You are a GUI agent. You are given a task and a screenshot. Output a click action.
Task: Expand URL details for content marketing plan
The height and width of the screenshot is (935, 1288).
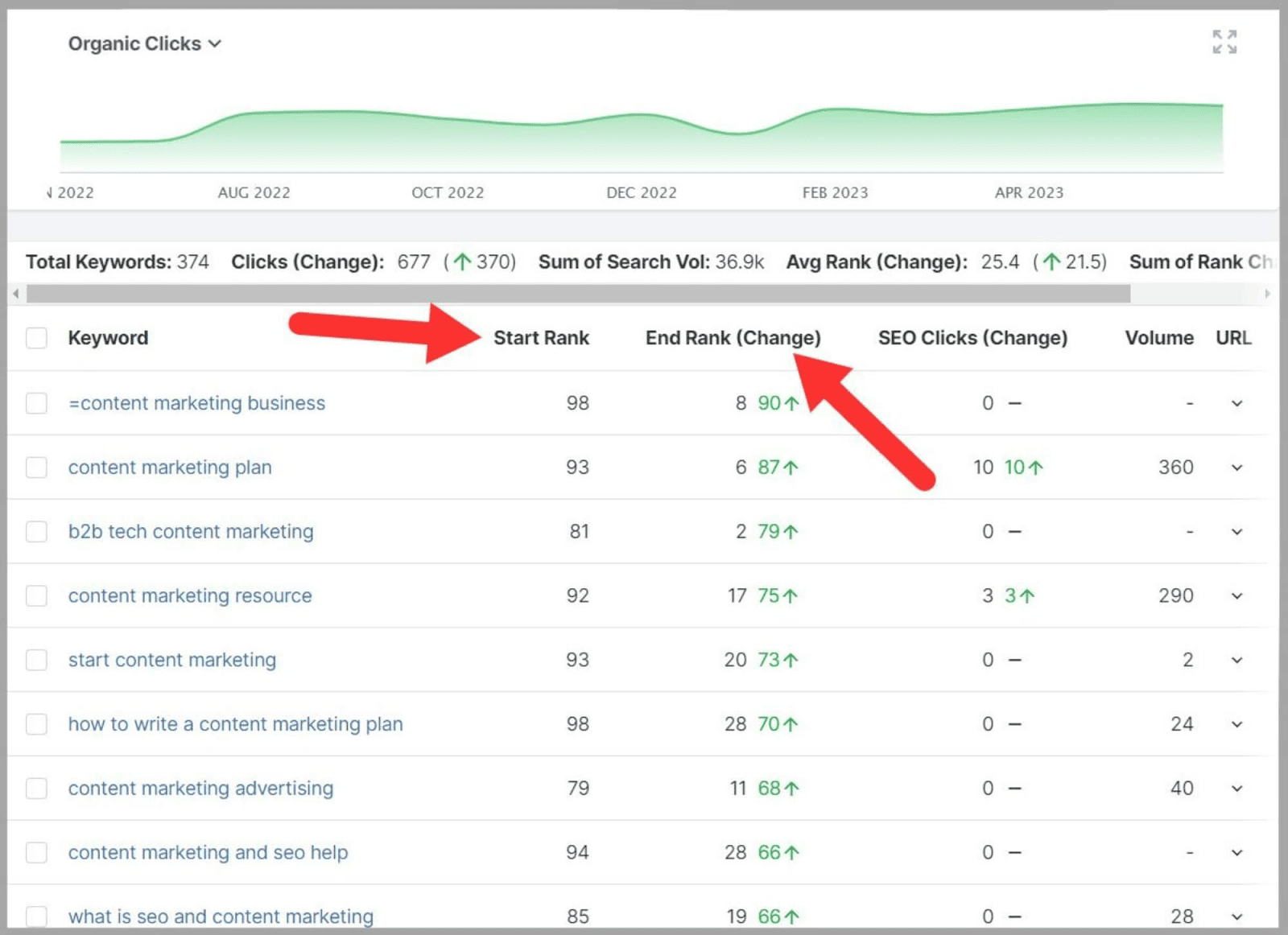1236,467
